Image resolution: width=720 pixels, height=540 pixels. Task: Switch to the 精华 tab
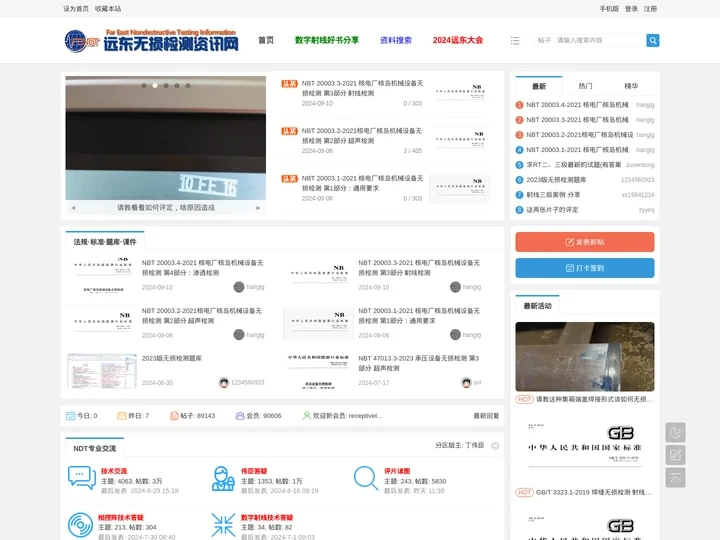(x=631, y=86)
